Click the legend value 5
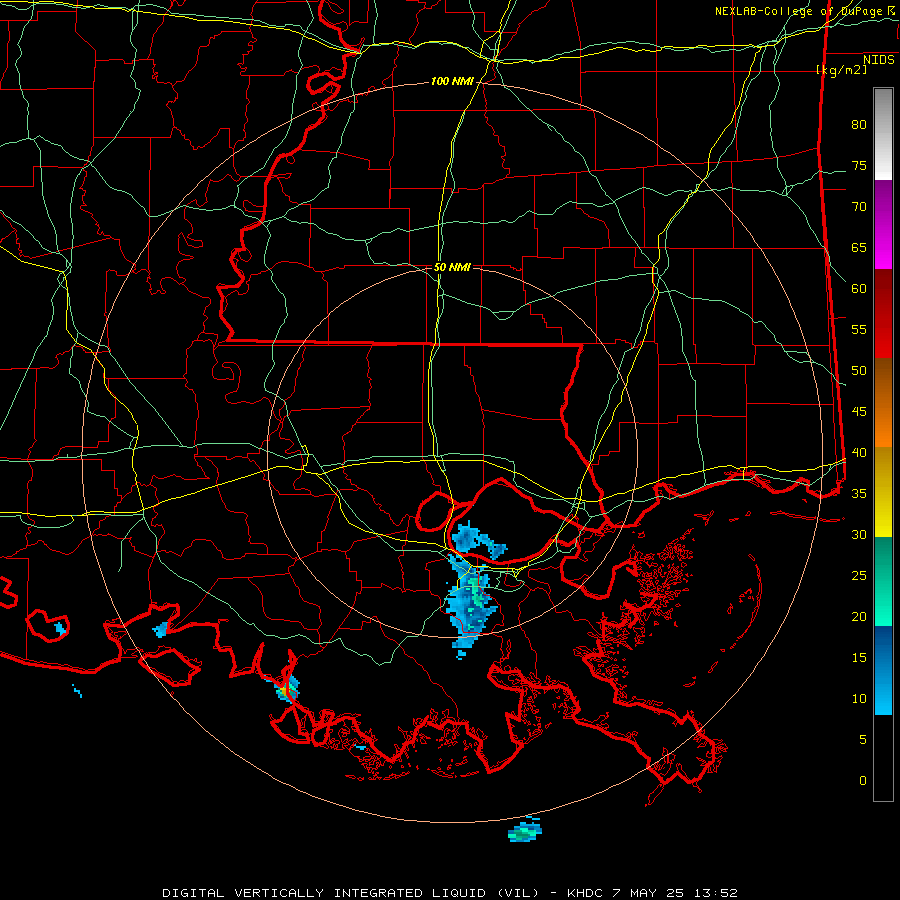This screenshot has width=900, height=900. coord(863,740)
